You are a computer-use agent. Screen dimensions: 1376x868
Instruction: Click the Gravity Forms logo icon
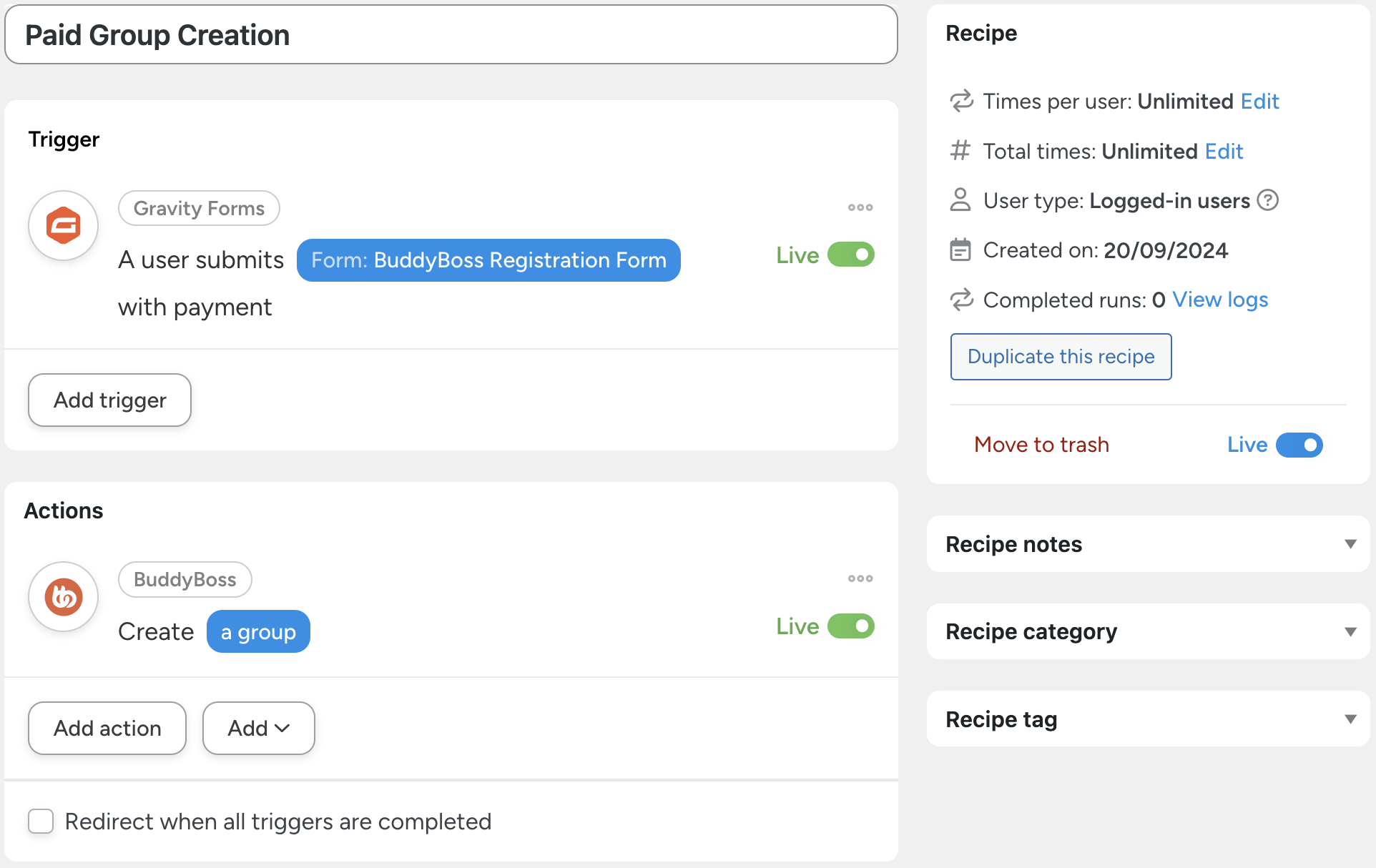tap(63, 225)
